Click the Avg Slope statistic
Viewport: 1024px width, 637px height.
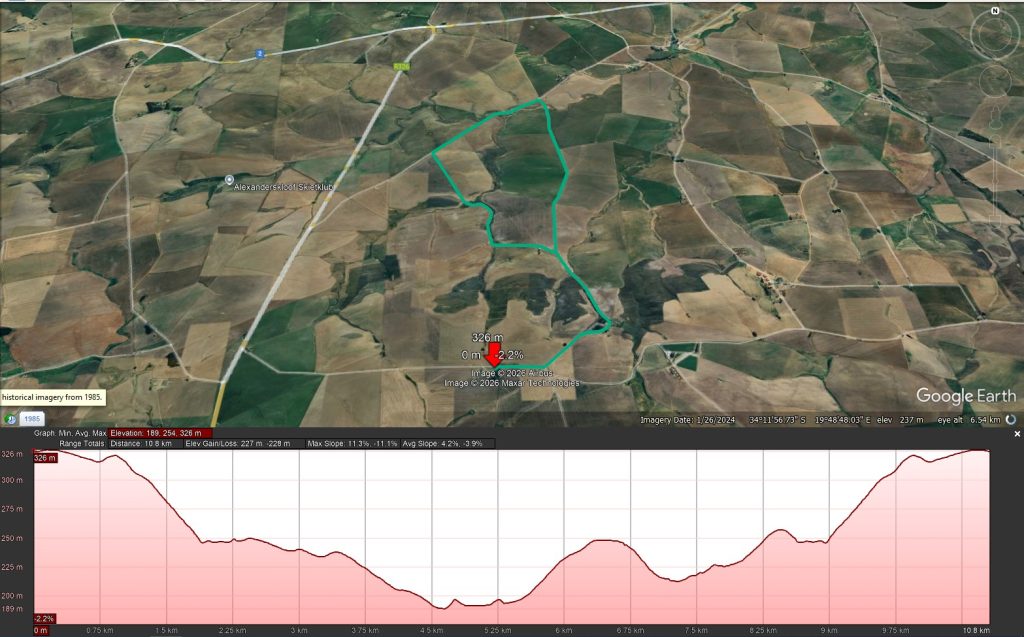coord(450,443)
